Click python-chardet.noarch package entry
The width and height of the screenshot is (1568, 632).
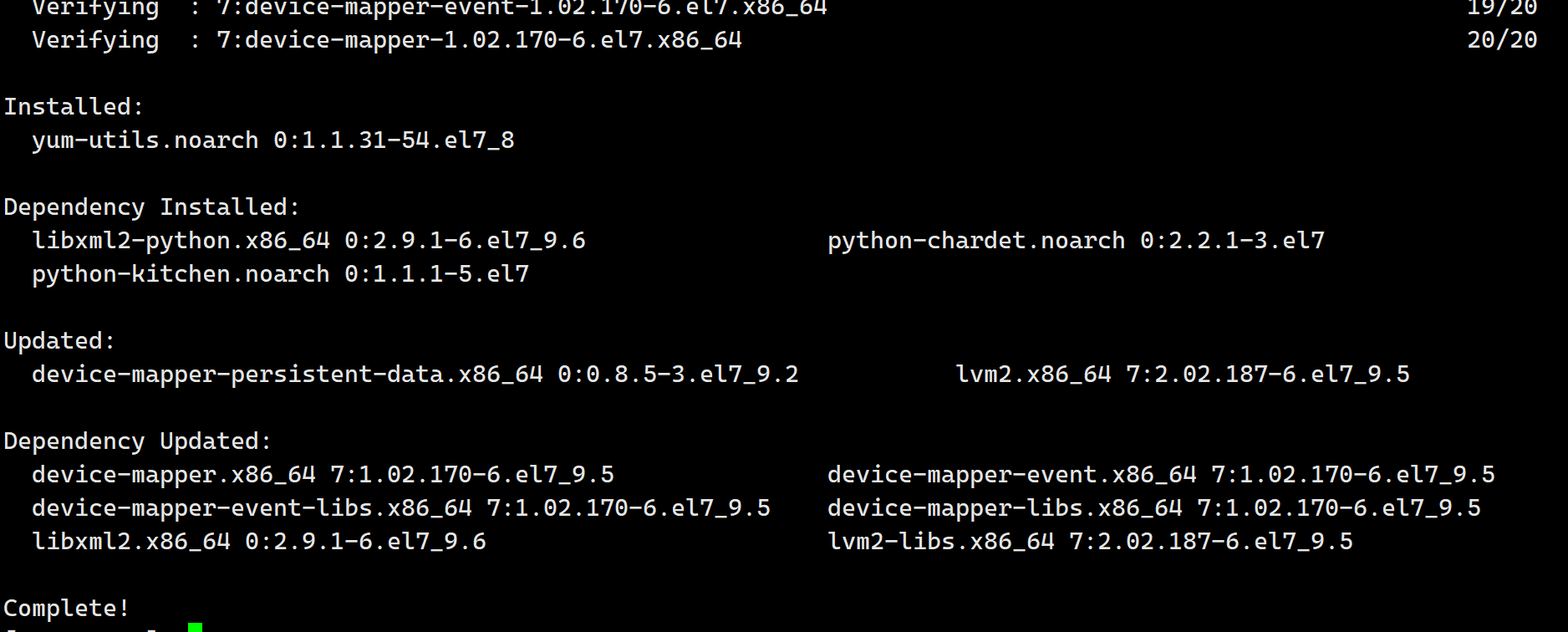(x=1076, y=240)
